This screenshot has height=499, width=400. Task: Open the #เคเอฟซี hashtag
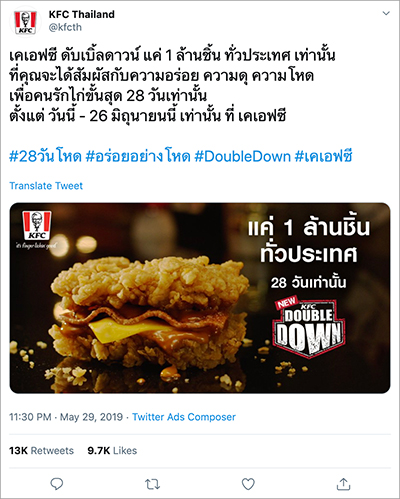323,157
